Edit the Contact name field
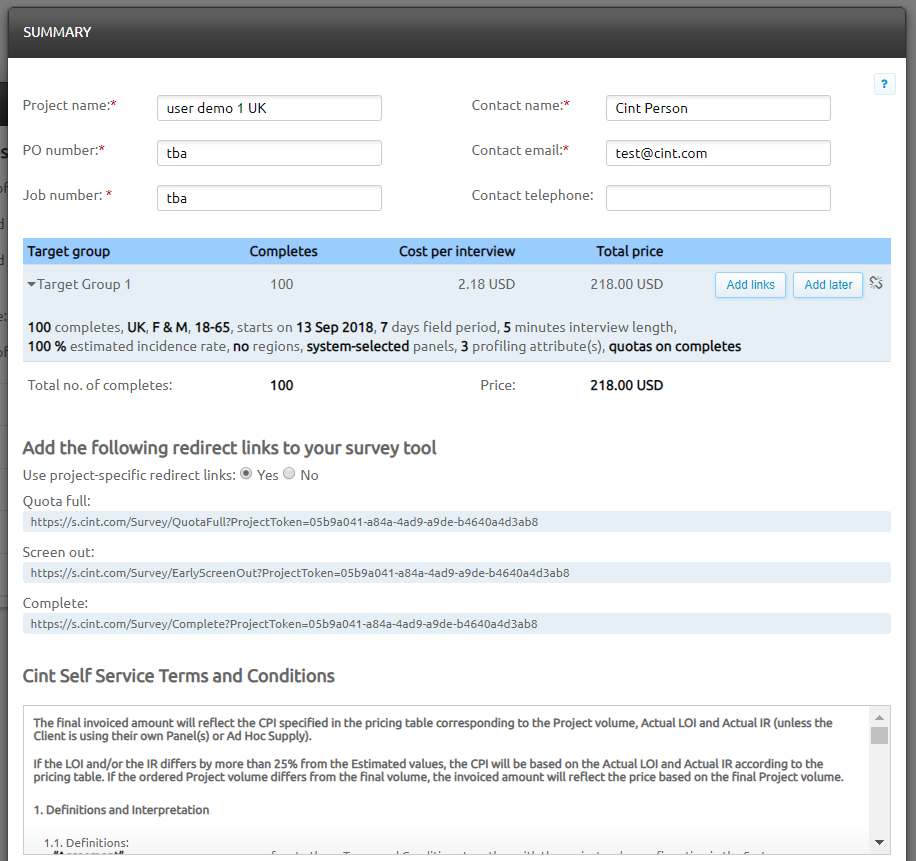The height and width of the screenshot is (861, 916). coord(717,108)
